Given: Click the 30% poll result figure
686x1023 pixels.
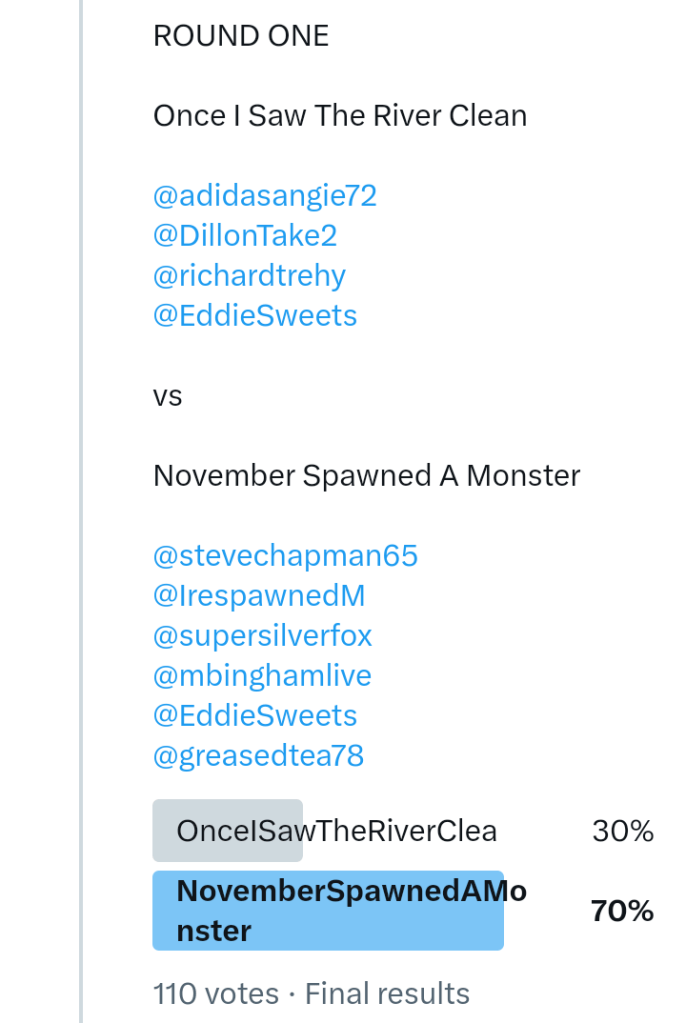Looking at the screenshot, I should point(622,831).
